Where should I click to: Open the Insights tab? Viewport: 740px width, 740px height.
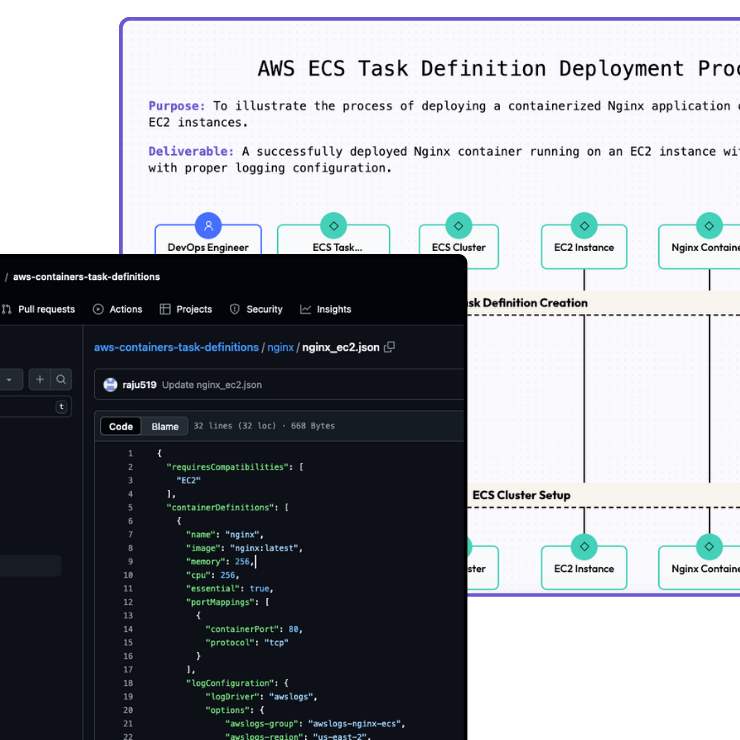point(326,309)
